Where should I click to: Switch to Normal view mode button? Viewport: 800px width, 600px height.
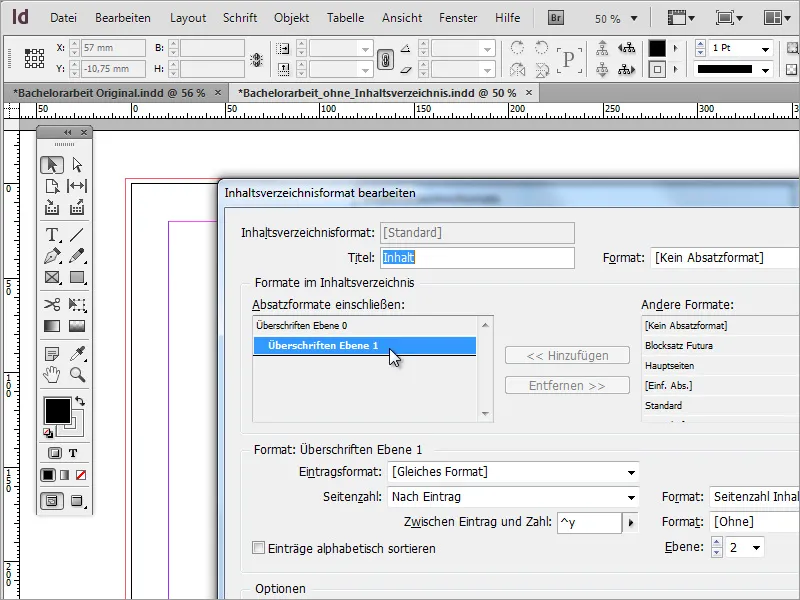[52, 501]
